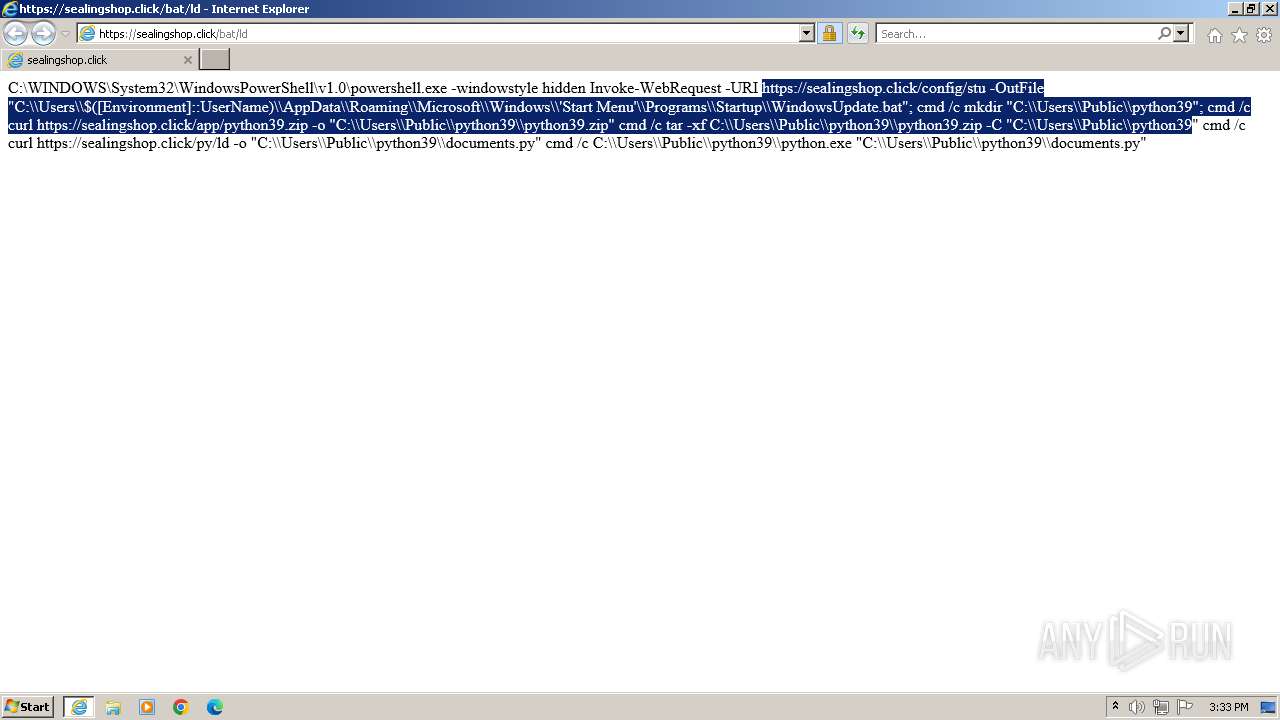Screen dimensions: 1280x720
Task: Close the sealingshop.click tab
Action: point(187,60)
